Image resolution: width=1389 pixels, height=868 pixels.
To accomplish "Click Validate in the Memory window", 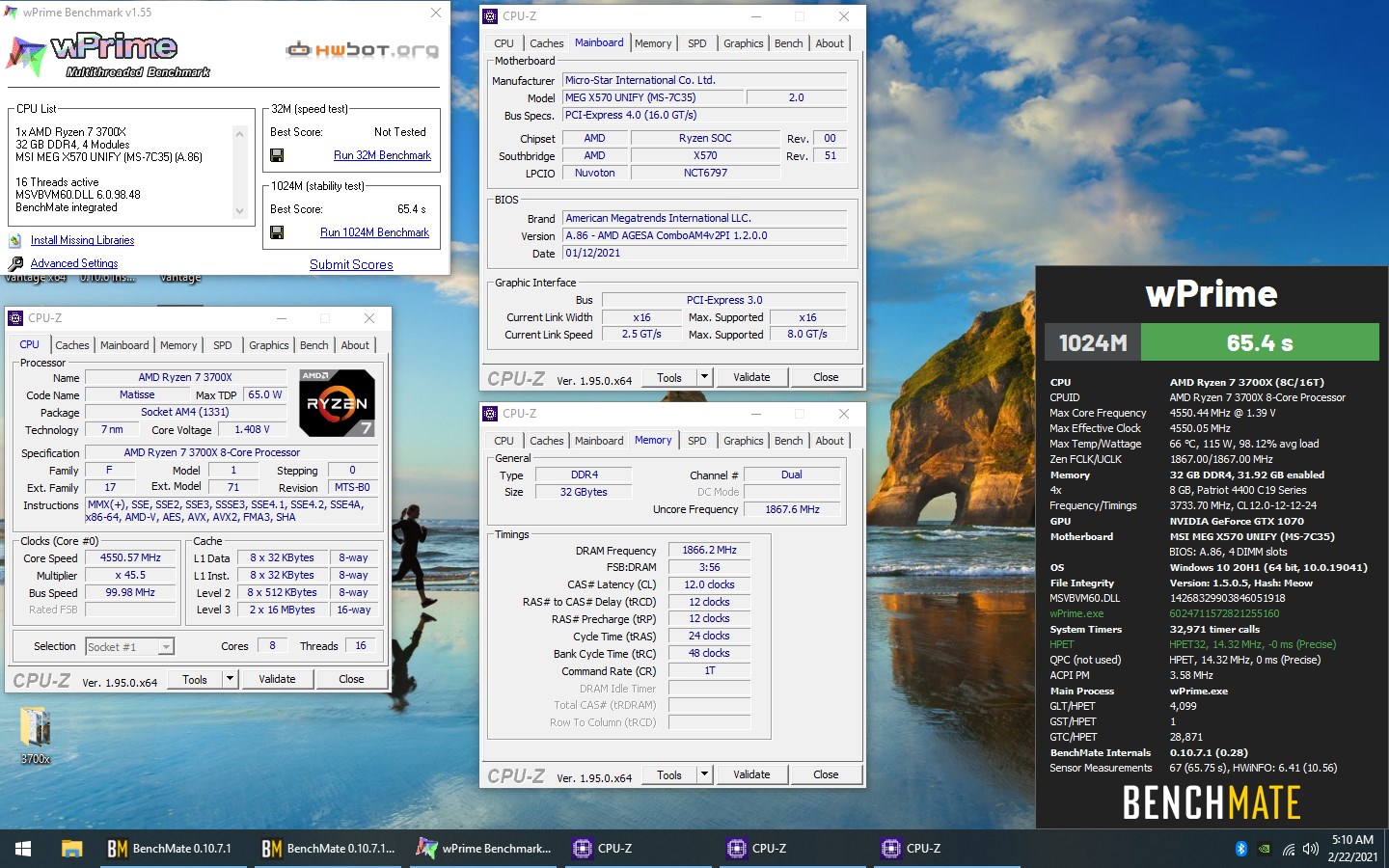I will coord(751,774).
